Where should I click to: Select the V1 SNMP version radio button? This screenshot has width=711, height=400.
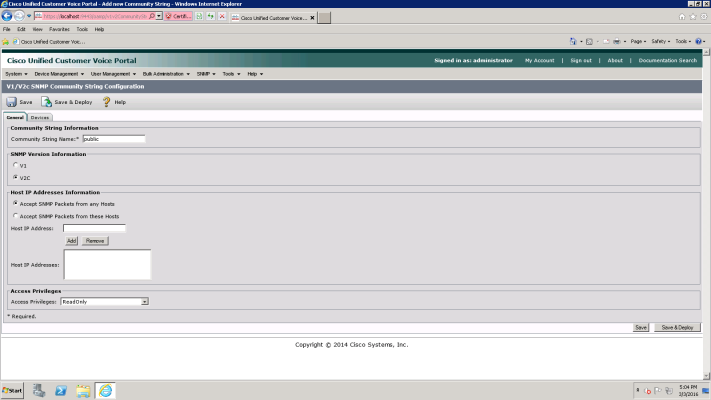[x=15, y=165]
